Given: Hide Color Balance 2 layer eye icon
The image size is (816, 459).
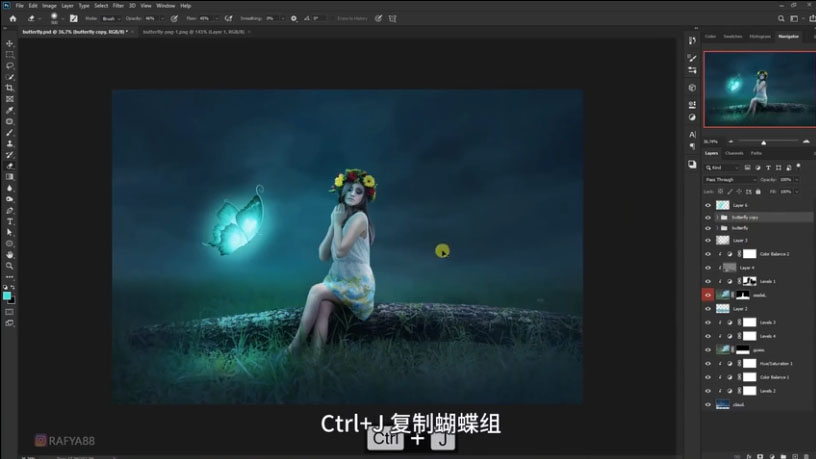Looking at the screenshot, I should 708,254.
